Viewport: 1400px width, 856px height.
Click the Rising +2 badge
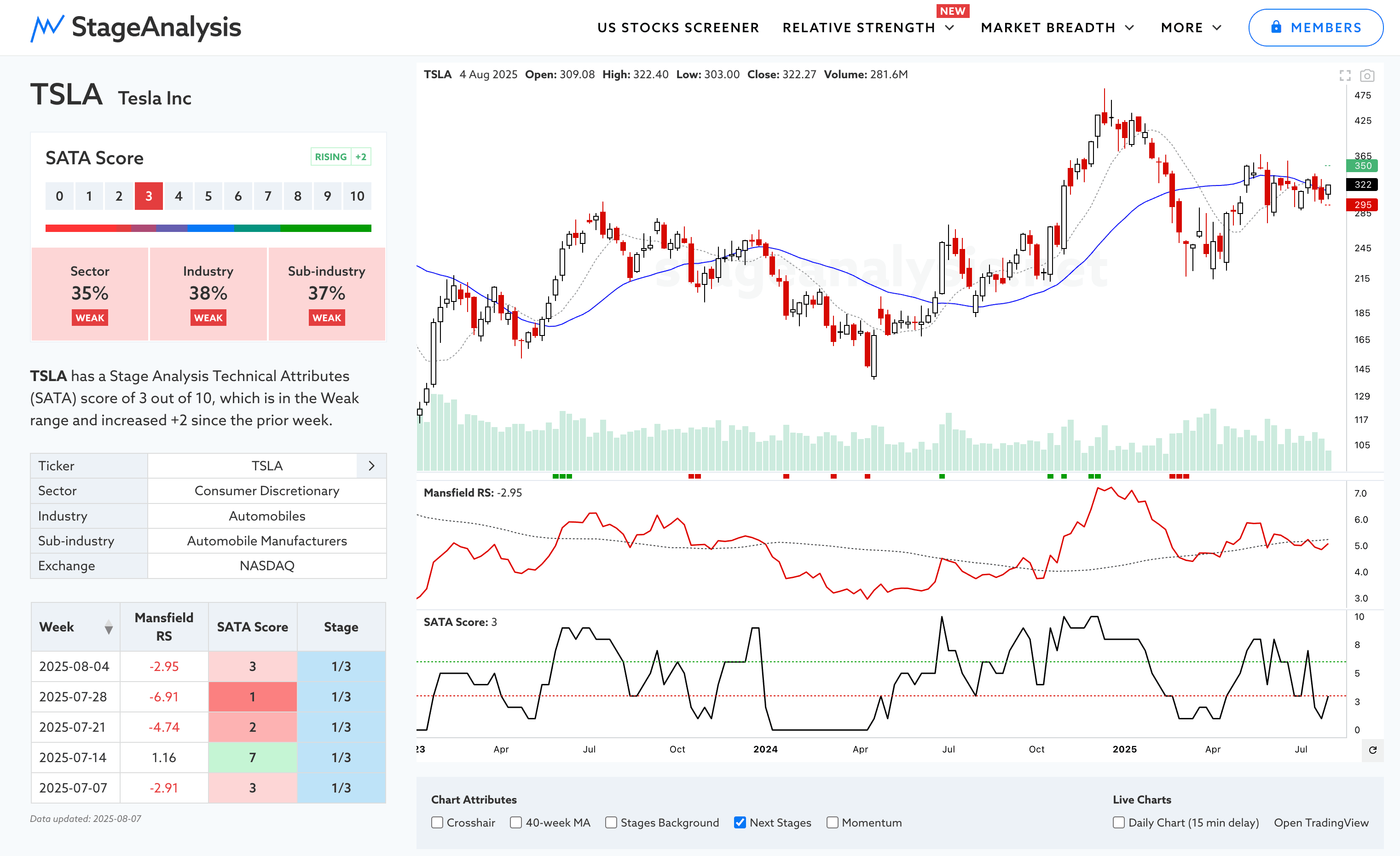point(341,157)
